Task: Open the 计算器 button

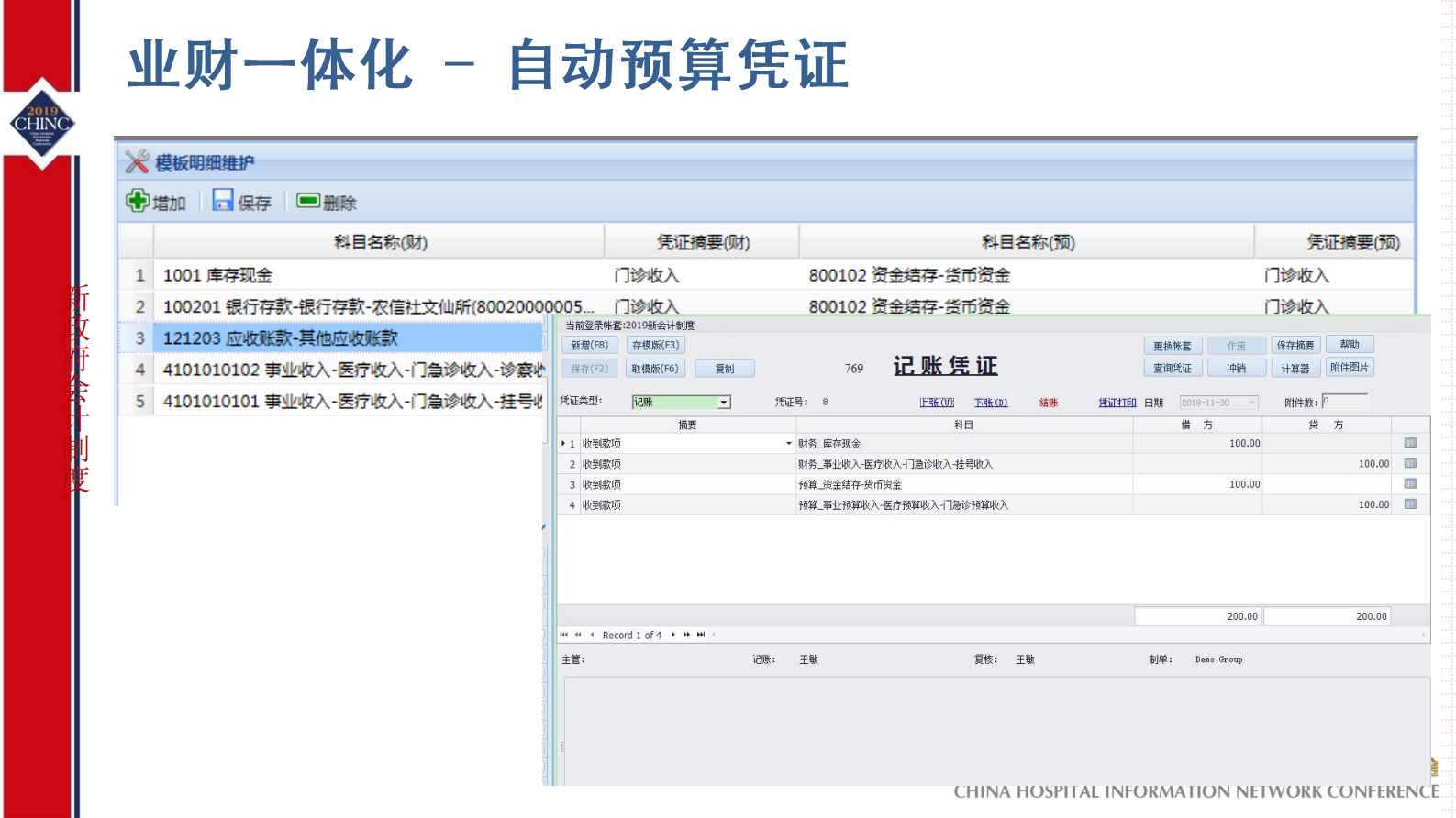Action: pyautogui.click(x=1295, y=369)
